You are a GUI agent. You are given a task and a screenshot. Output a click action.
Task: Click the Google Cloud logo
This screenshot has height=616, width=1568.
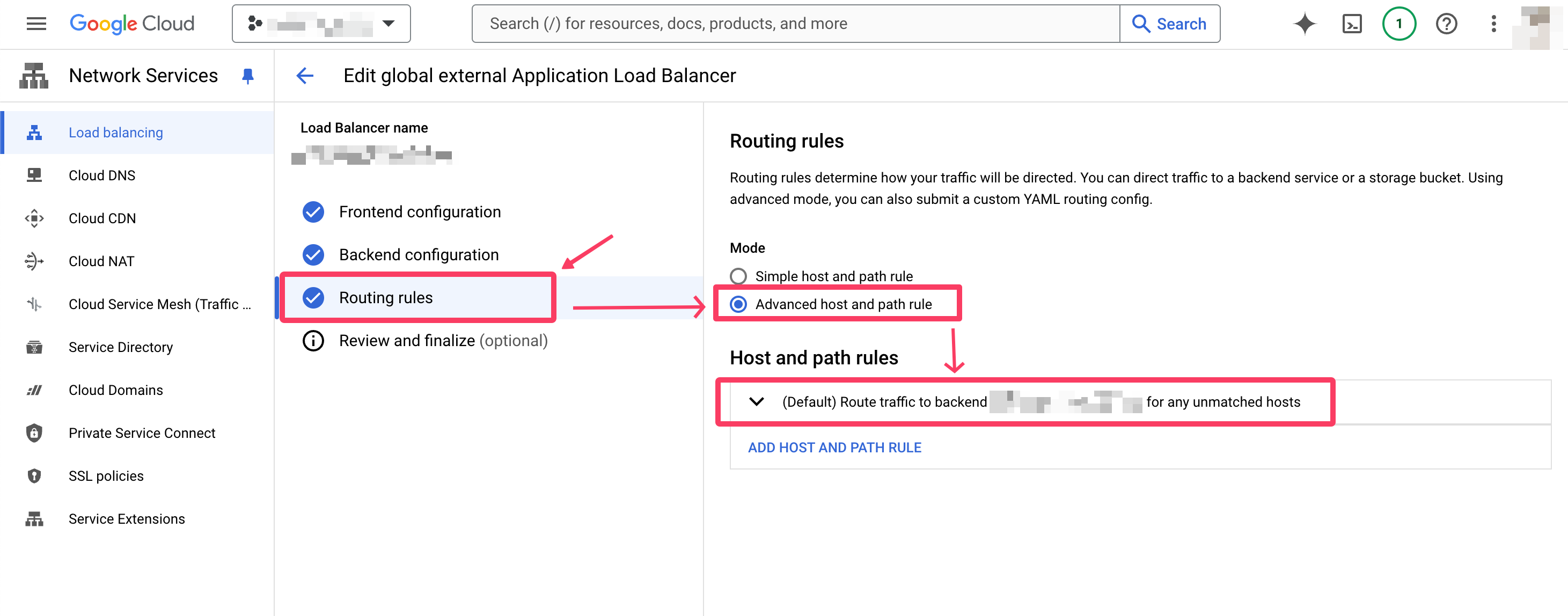(x=132, y=24)
